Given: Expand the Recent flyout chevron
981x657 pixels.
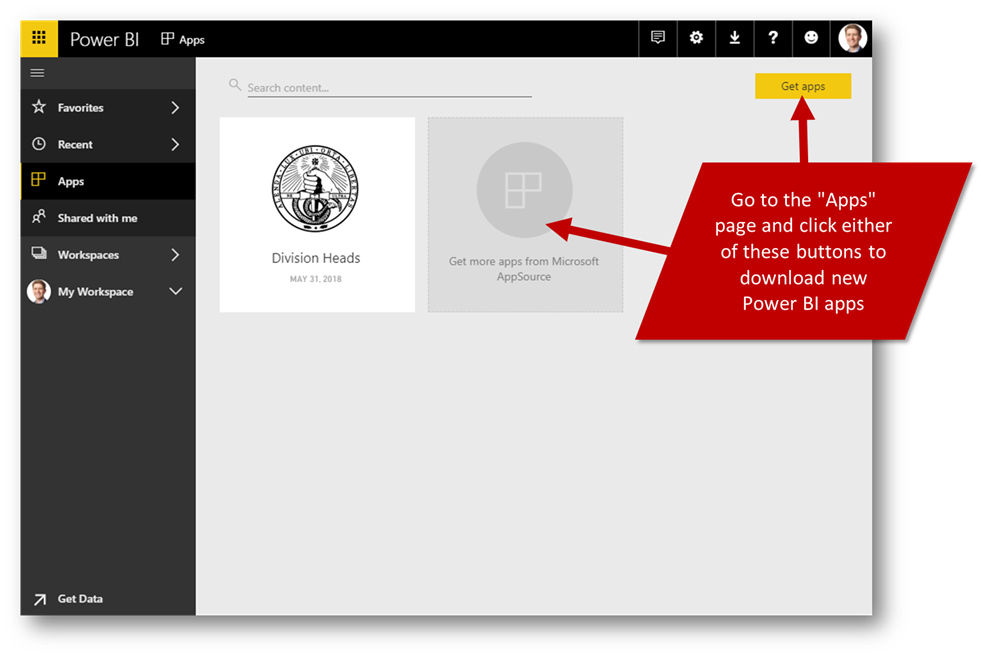Looking at the screenshot, I should (x=175, y=145).
